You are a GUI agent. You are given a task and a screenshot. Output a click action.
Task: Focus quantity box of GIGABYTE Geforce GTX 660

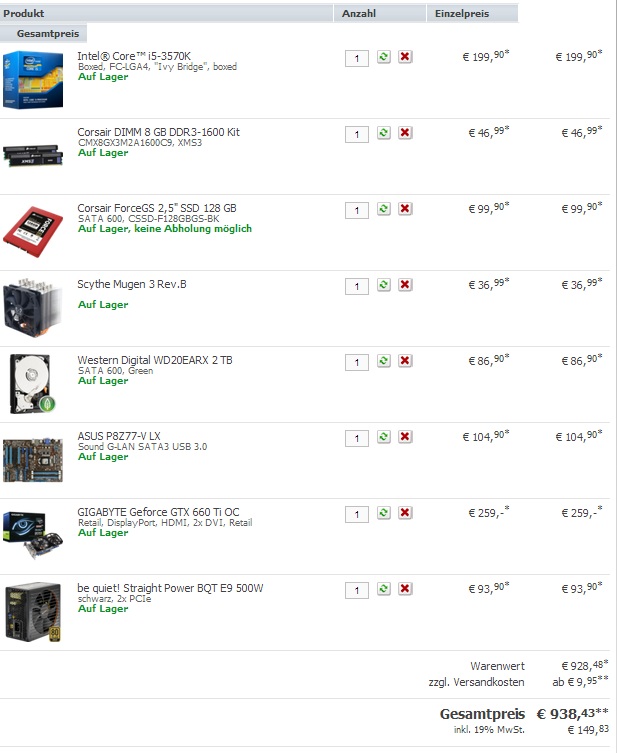pyautogui.click(x=357, y=514)
